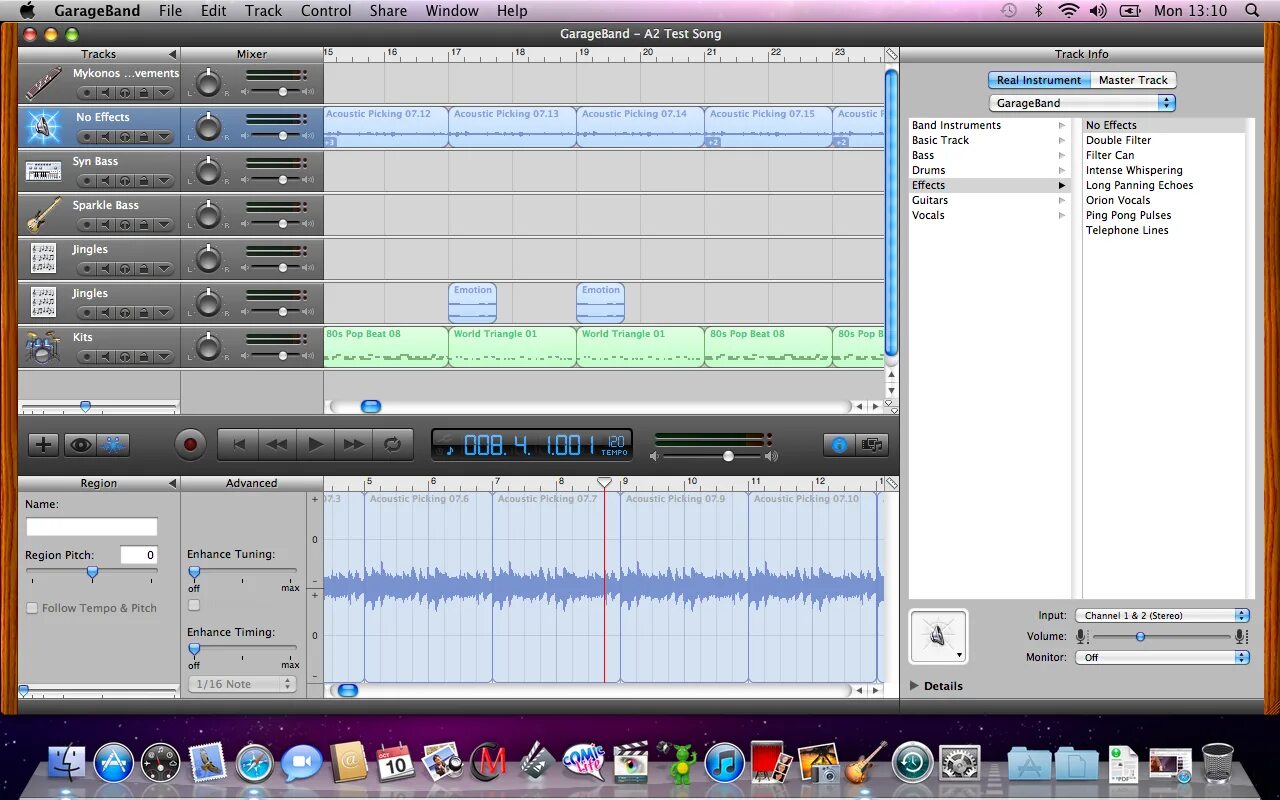Viewport: 1280px width, 800px height.
Task: Click the Mykonos track instrument icon
Action: [x=43, y=84]
